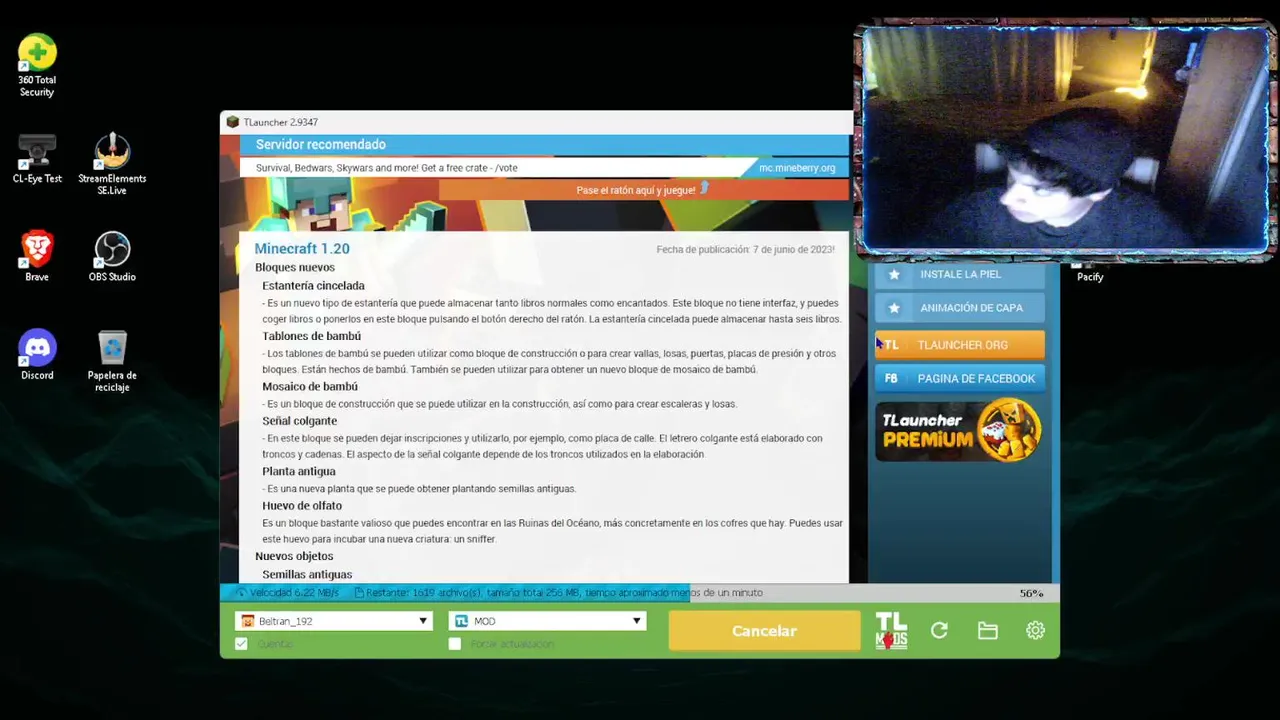Click the star icon beside Instale la piel
Screen dimensions: 1280x720
pyautogui.click(x=894, y=274)
